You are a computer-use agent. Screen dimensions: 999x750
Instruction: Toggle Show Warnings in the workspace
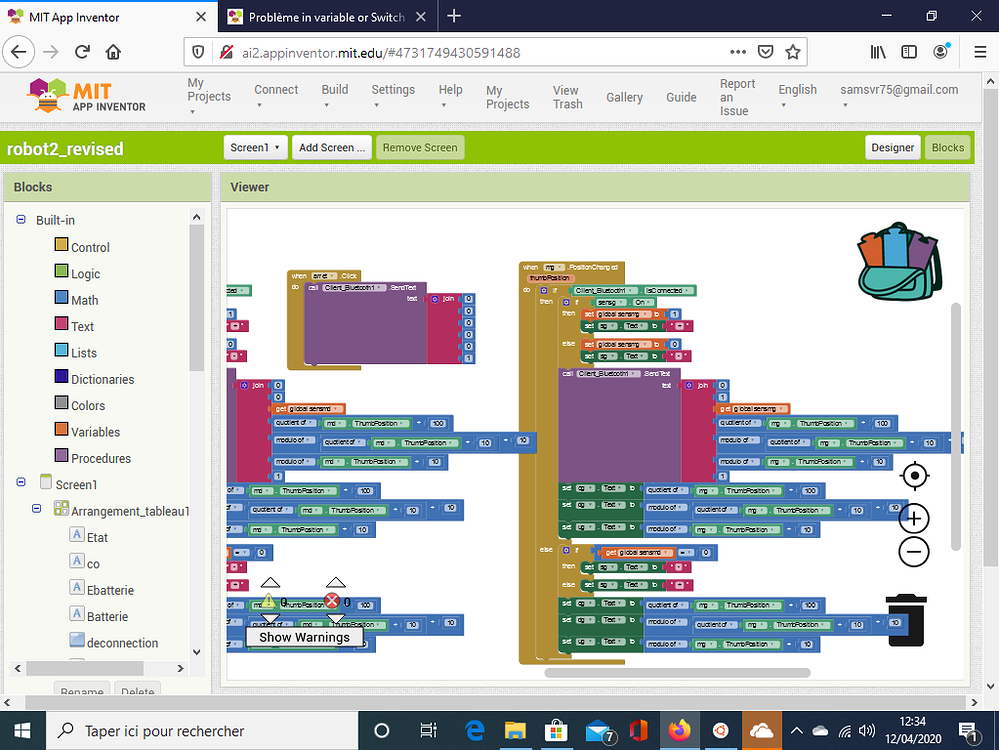click(x=304, y=637)
